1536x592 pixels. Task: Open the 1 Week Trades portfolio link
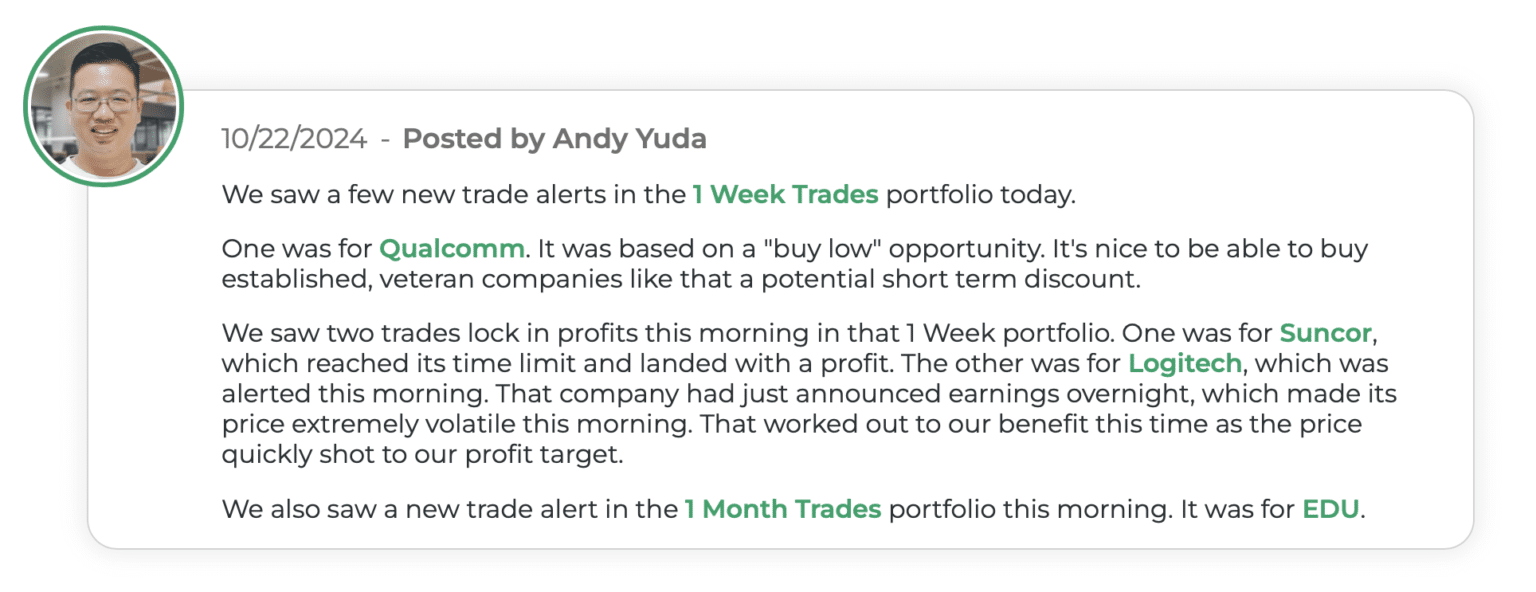click(785, 194)
